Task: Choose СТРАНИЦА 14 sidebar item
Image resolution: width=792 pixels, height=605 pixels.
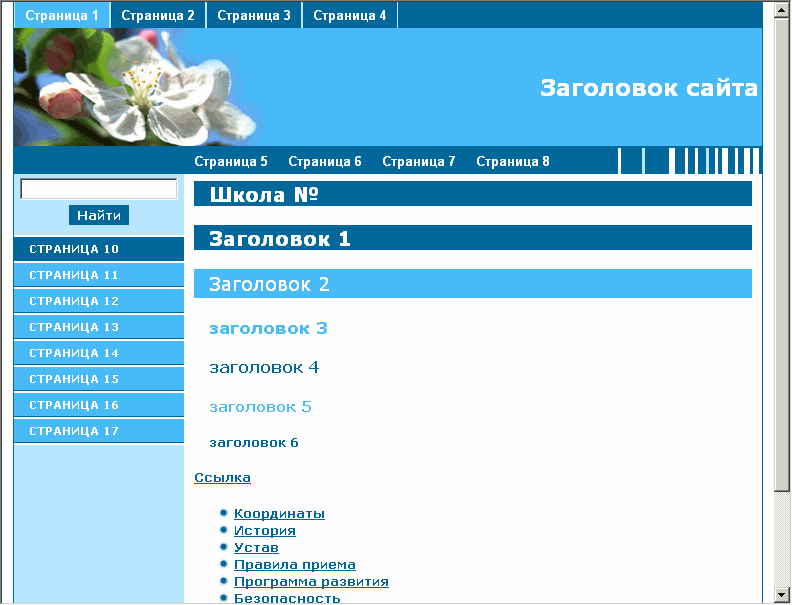Action: [99, 353]
